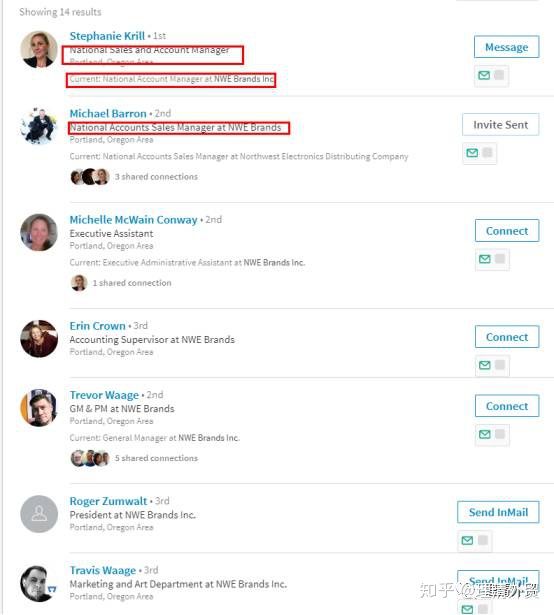The height and width of the screenshot is (615, 554).
Task: Connect with Erin Crown
Action: pos(507,337)
